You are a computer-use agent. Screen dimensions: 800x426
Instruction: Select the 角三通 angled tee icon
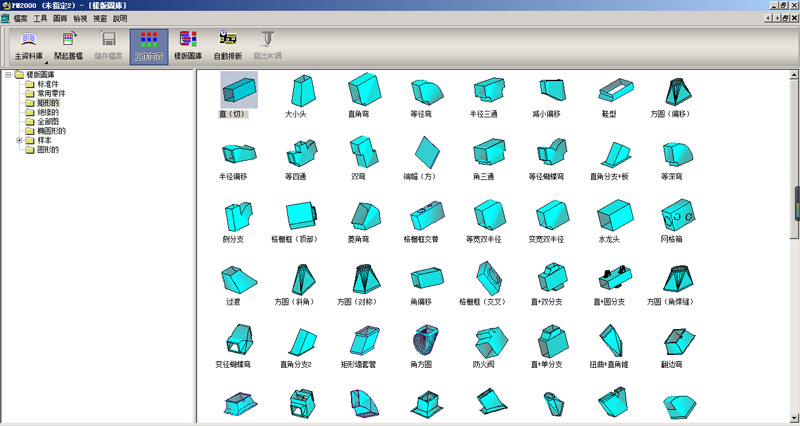pyautogui.click(x=489, y=152)
